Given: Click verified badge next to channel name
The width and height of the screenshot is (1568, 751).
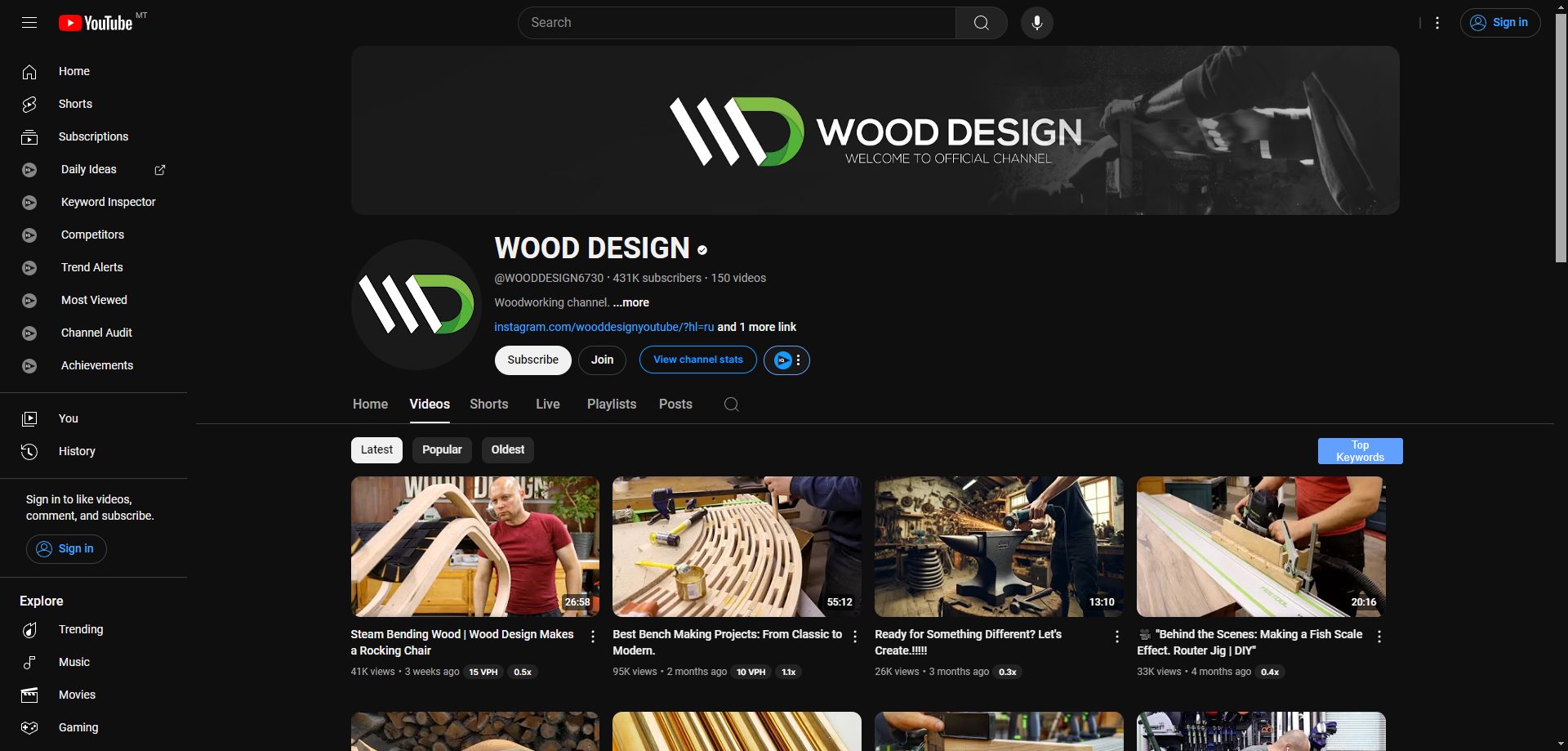Looking at the screenshot, I should point(702,250).
